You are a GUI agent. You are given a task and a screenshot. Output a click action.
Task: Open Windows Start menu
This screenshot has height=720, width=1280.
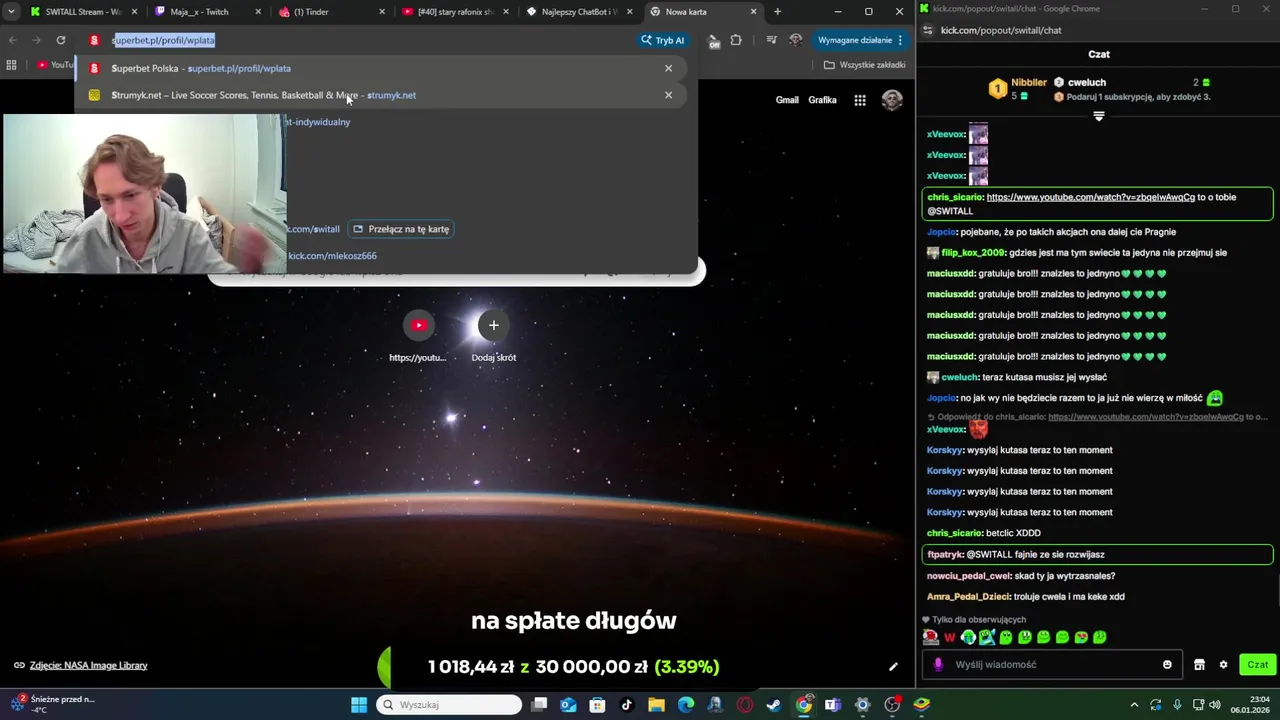[x=359, y=705]
